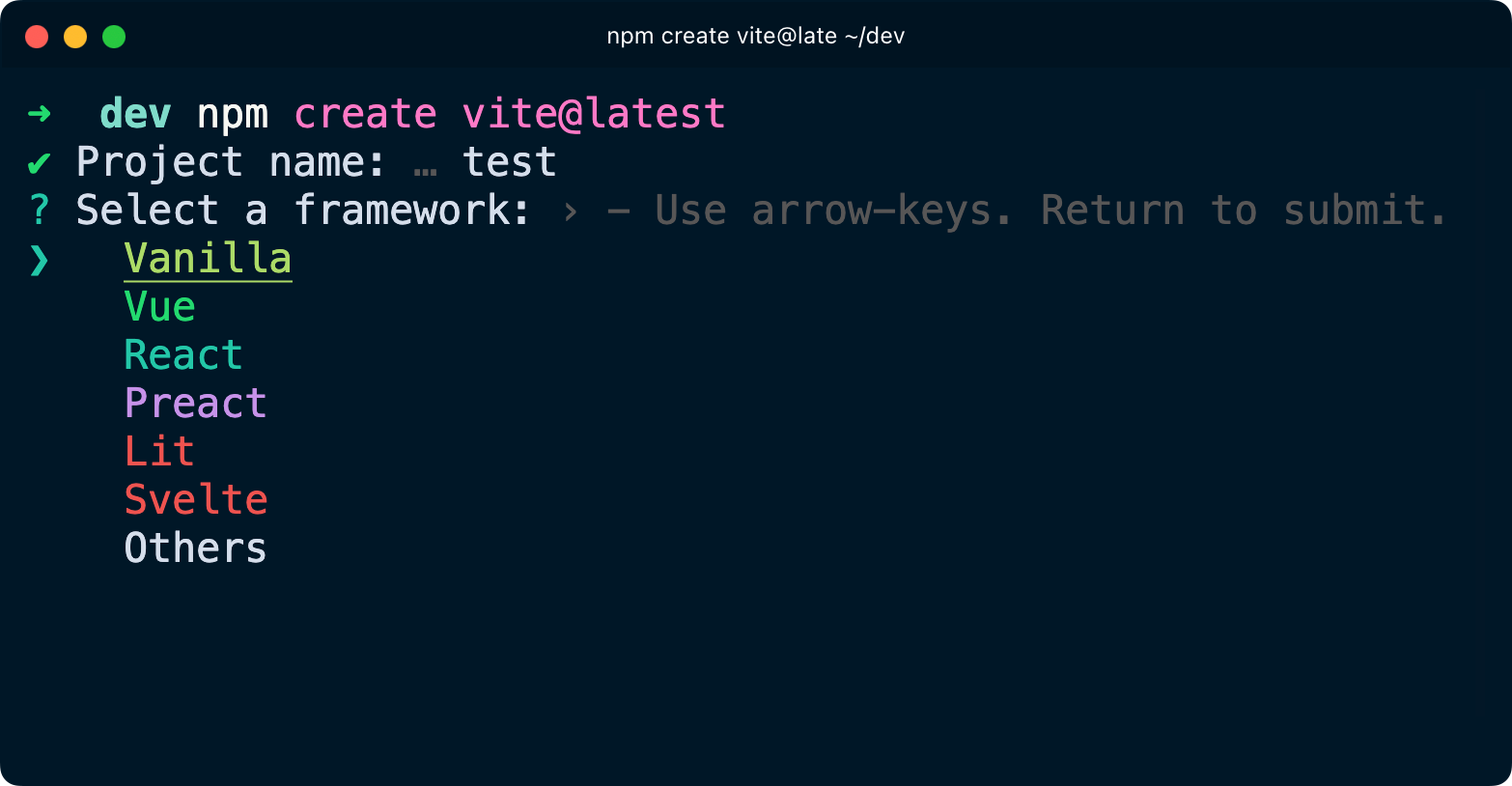Choose the Vue framework option
The image size is (1512, 786).
(x=160, y=307)
